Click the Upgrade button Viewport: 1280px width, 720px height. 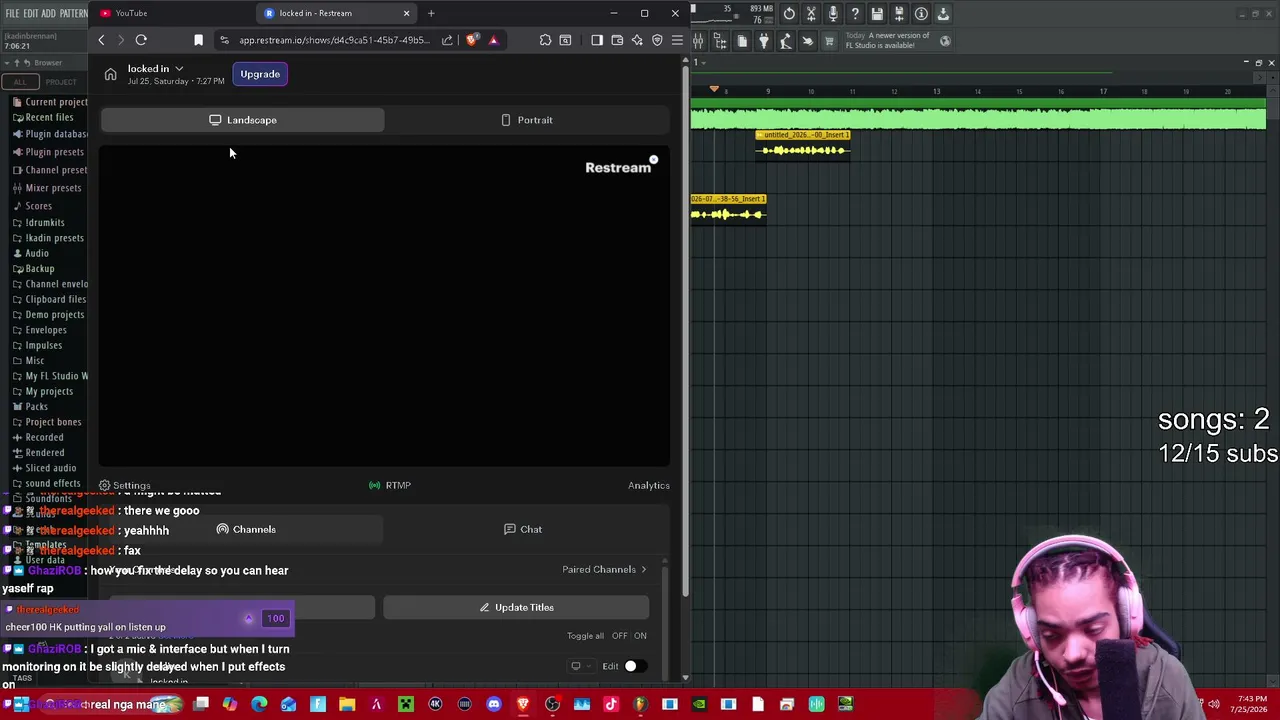[x=260, y=74]
